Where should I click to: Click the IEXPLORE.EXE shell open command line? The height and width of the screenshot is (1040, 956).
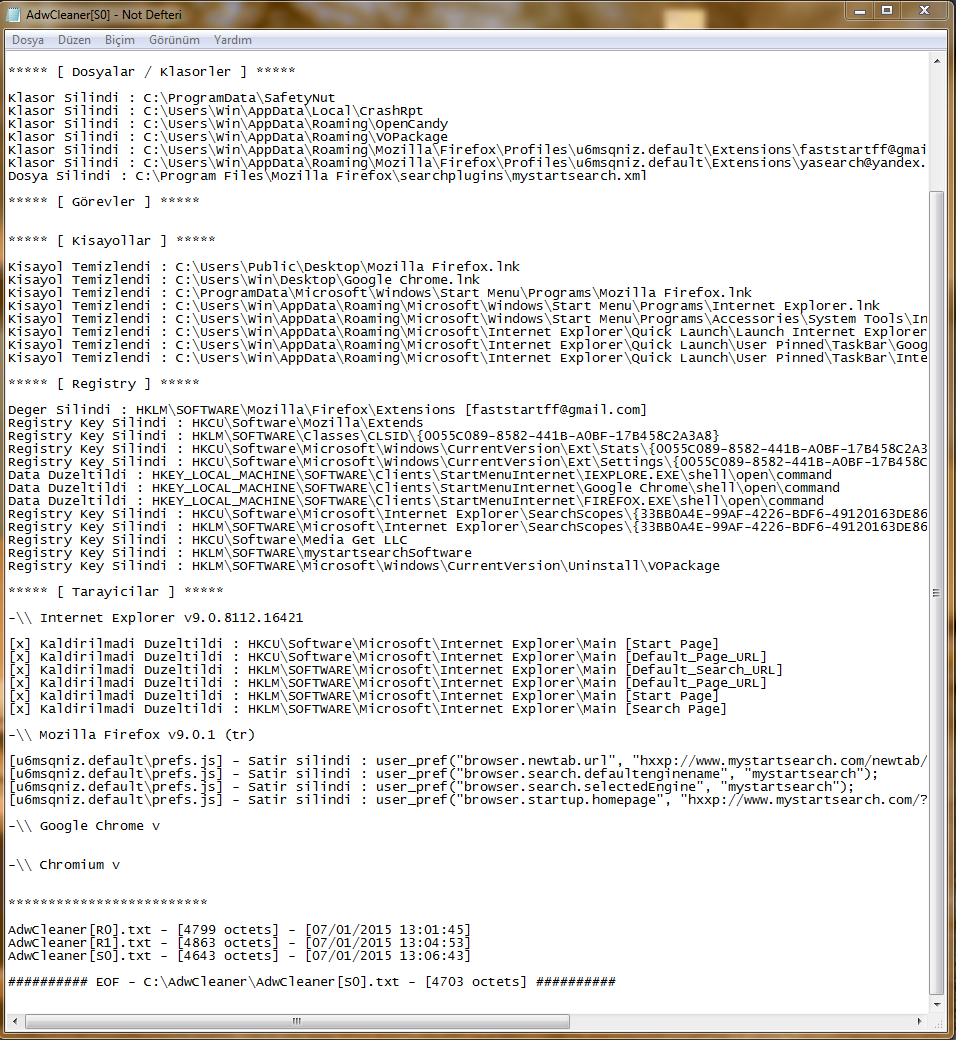click(420, 475)
